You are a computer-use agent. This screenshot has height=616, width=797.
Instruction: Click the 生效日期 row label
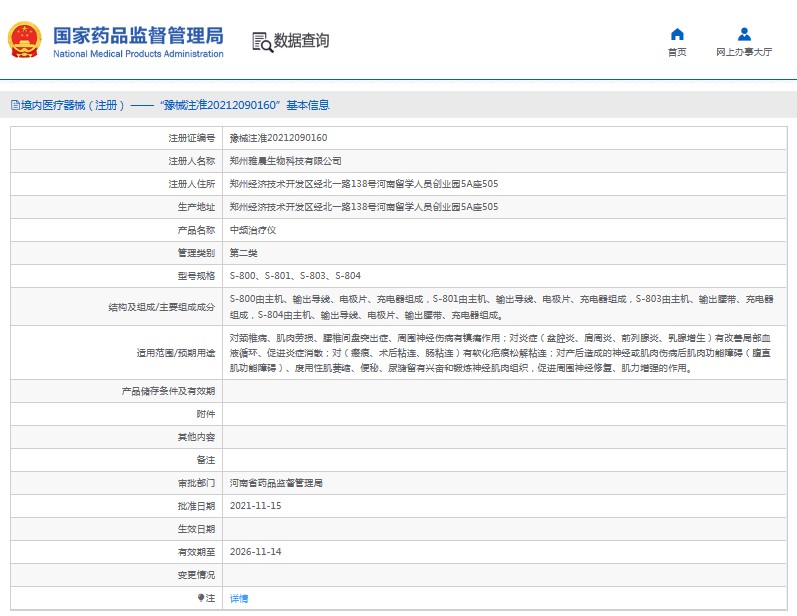tap(196, 529)
